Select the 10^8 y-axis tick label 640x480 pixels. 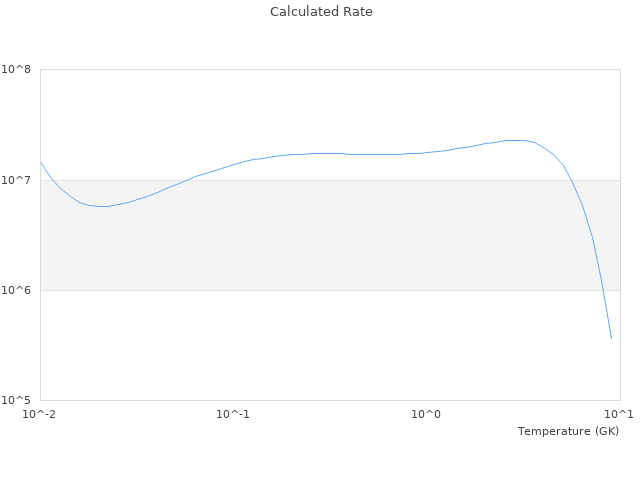tap(17, 70)
